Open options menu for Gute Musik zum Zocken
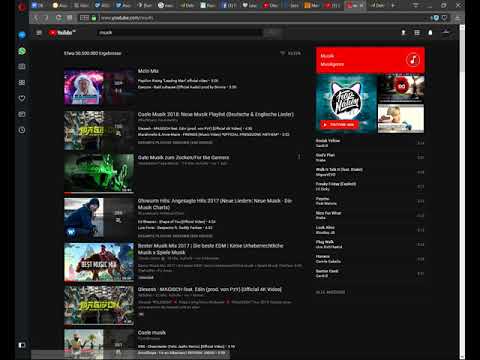Screen dimensions: 480x360 pos(299,157)
